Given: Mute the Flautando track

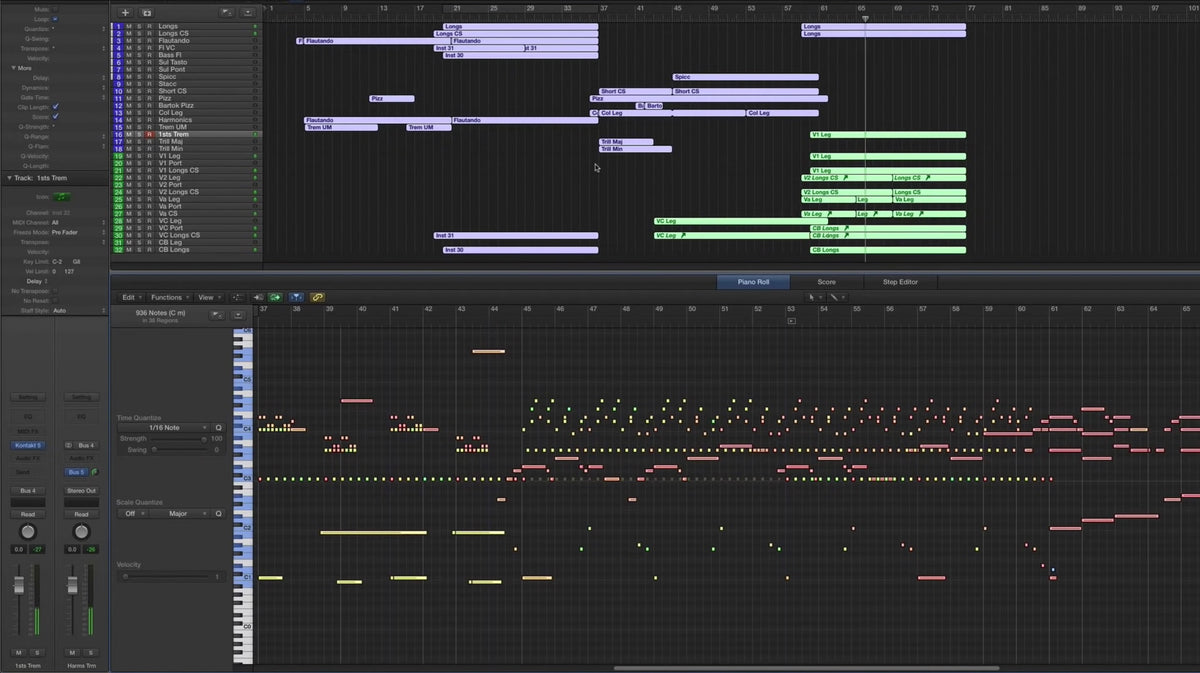Looking at the screenshot, I should [x=127, y=40].
